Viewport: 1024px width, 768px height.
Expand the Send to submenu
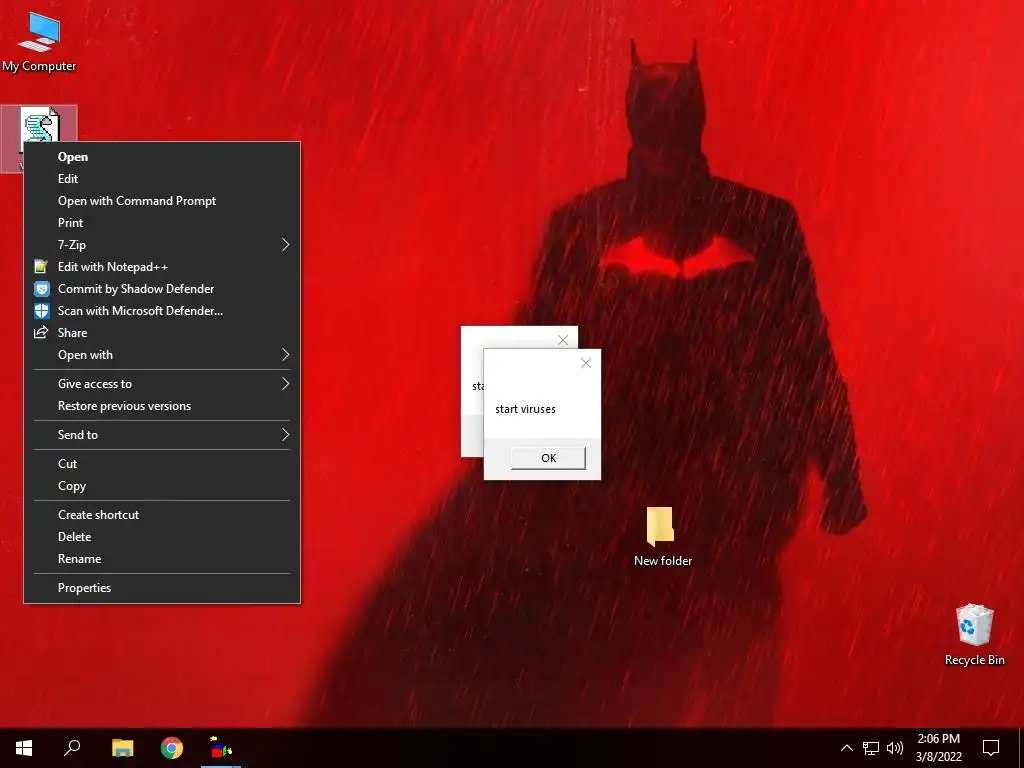[162, 435]
